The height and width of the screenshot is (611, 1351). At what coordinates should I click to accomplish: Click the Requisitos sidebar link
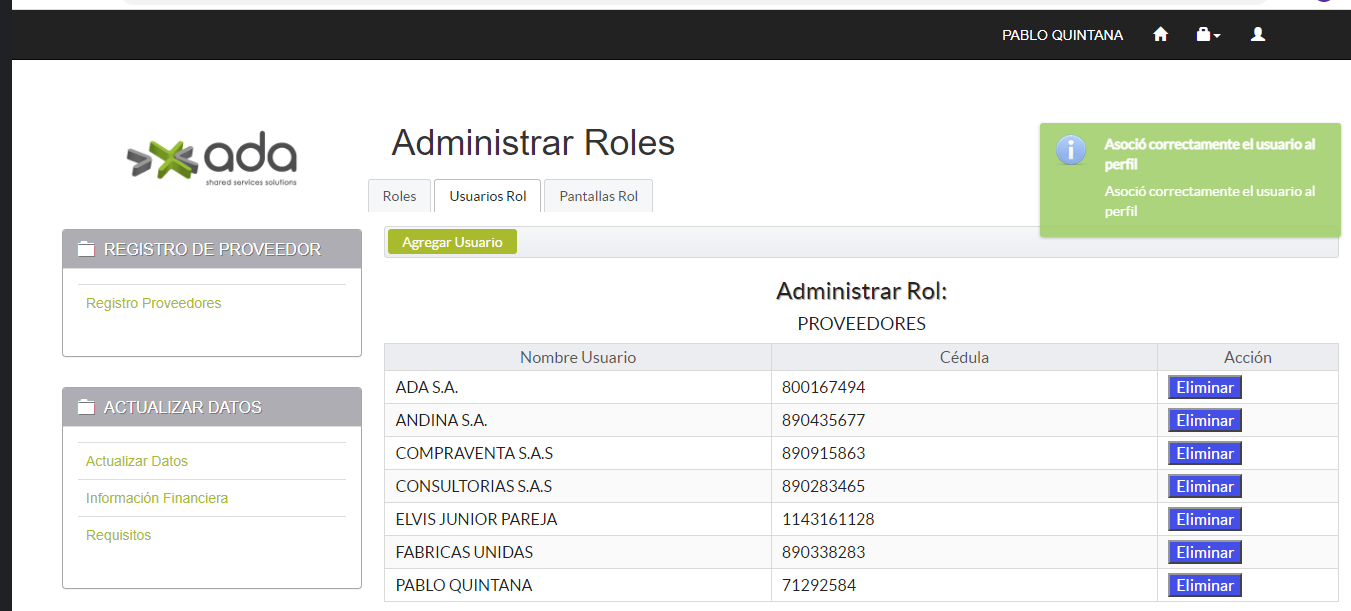(118, 535)
